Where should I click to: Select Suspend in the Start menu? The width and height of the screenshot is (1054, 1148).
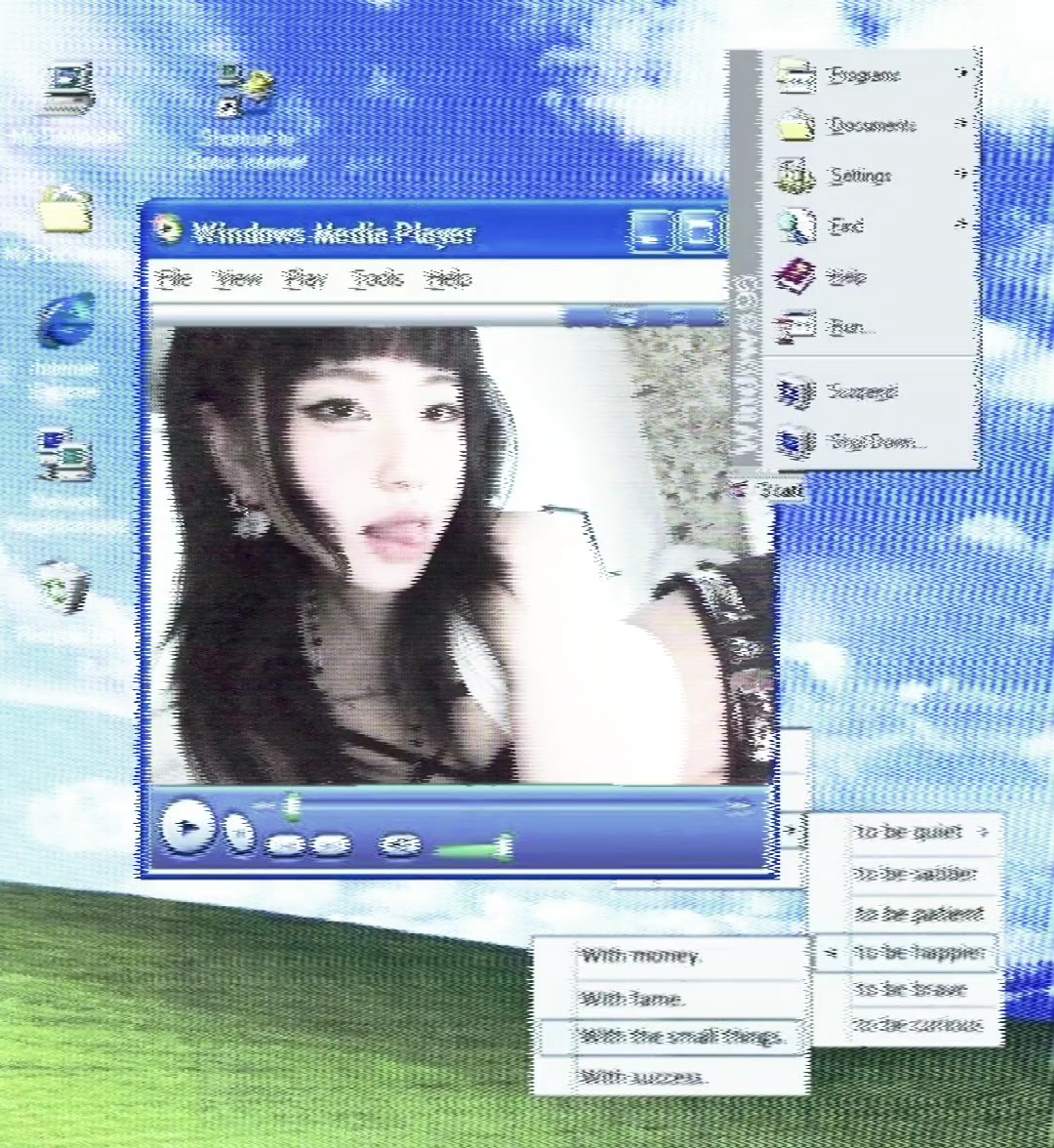(863, 390)
